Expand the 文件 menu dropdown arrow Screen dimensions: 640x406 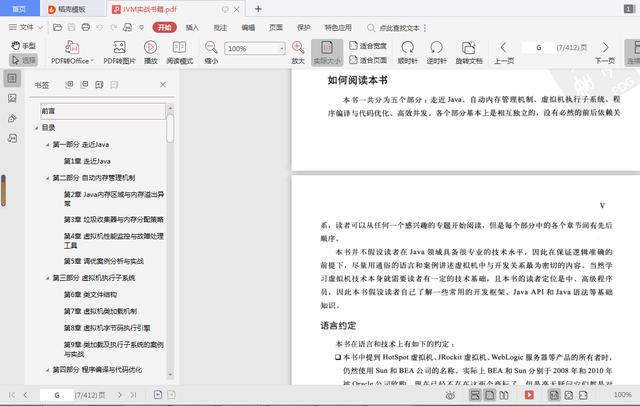[40, 27]
